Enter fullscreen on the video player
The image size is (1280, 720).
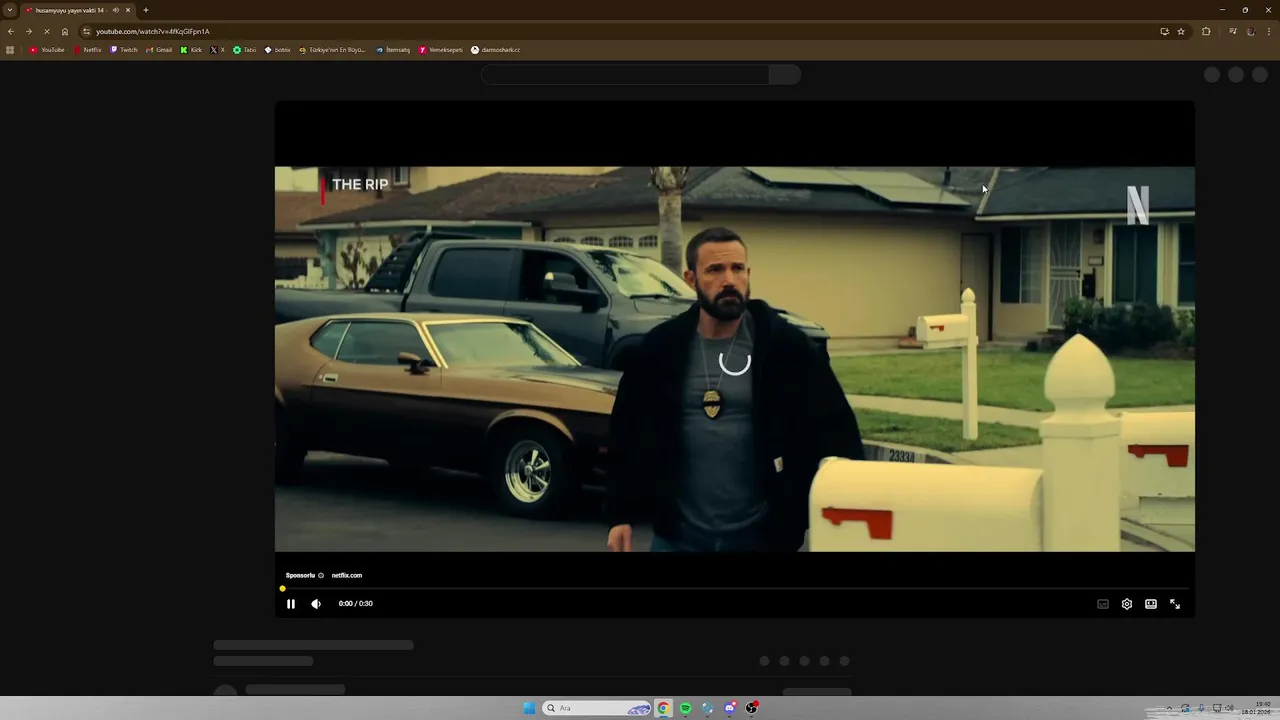(1175, 604)
